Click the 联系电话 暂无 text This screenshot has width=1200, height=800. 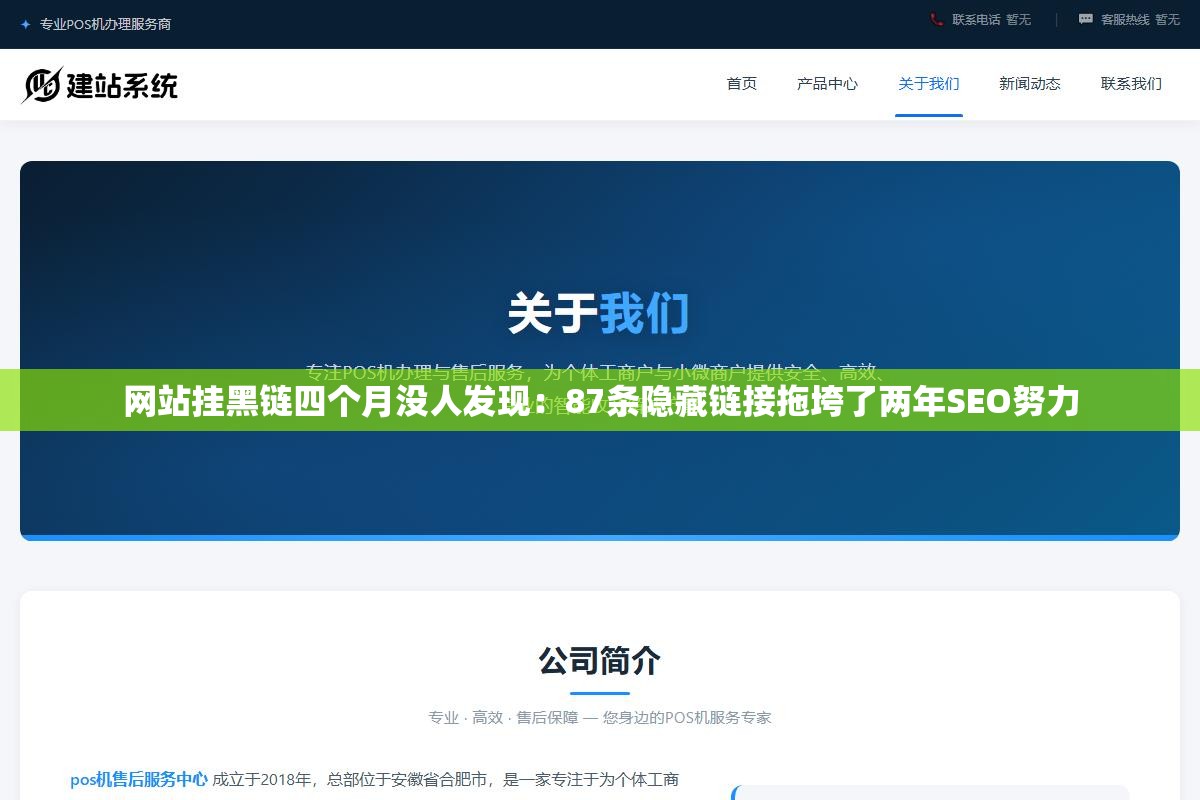tap(991, 19)
